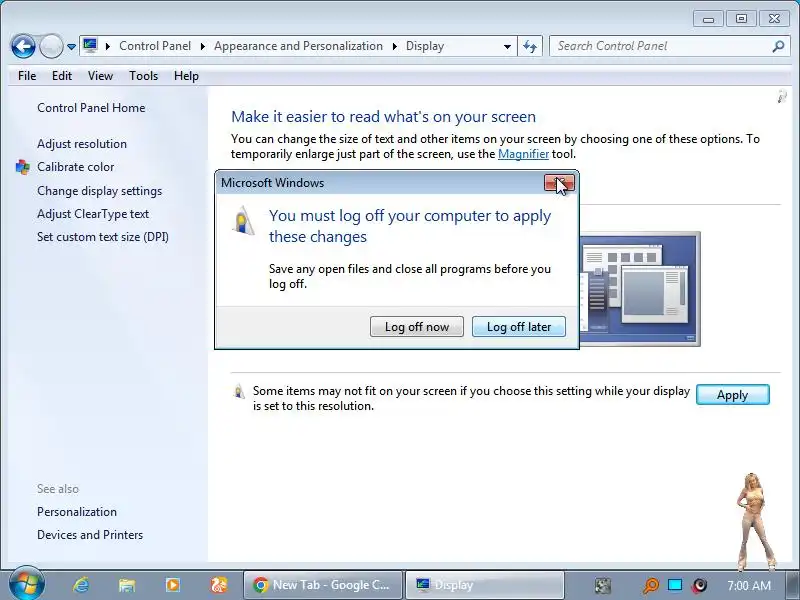Open the Edit menu
800x600 pixels.
click(x=62, y=76)
